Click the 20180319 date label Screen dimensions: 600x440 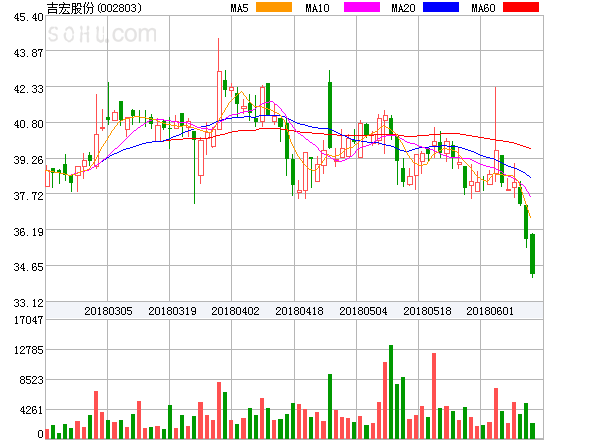(x=172, y=311)
